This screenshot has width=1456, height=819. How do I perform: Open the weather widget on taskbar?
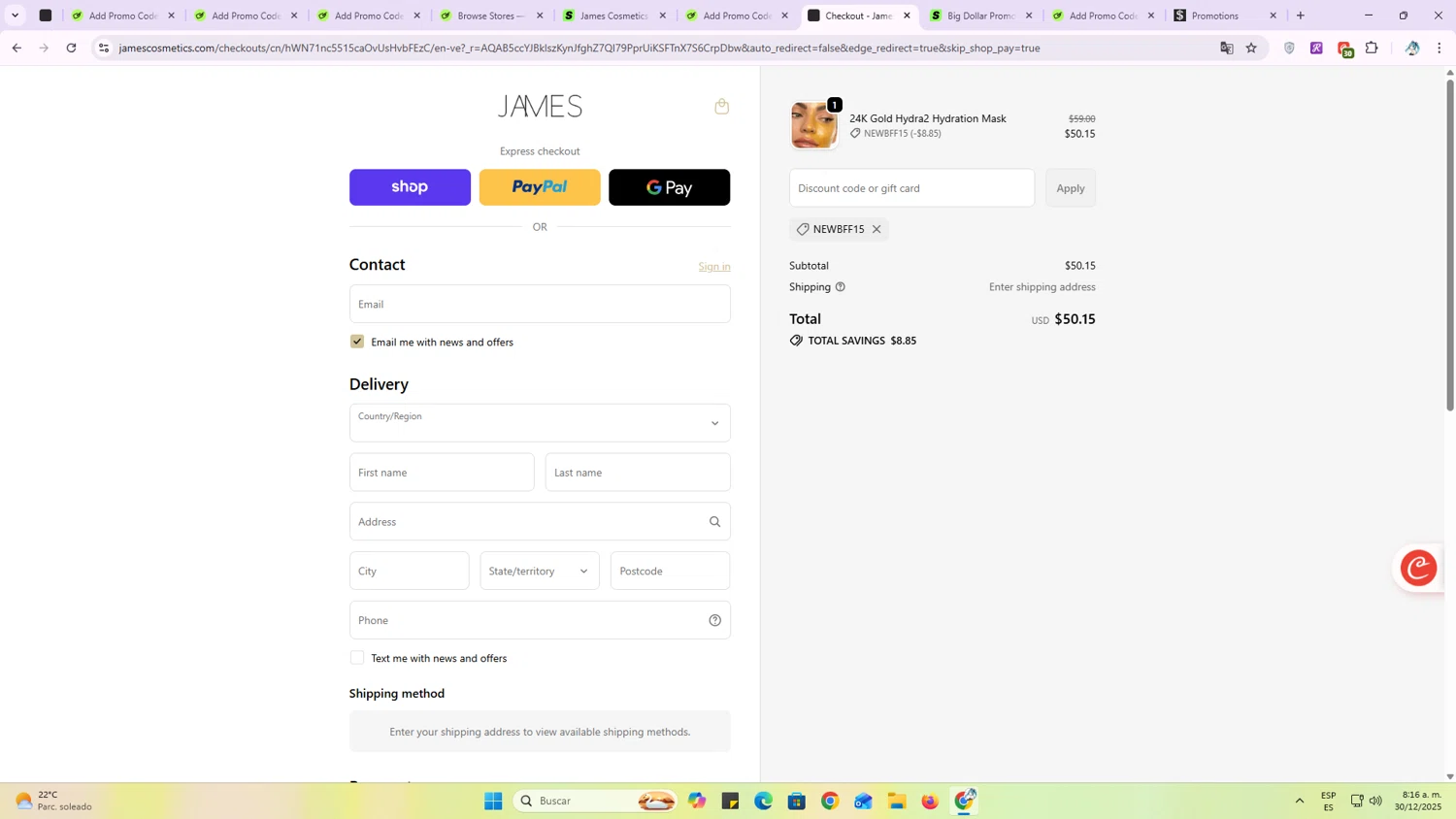click(x=53, y=801)
